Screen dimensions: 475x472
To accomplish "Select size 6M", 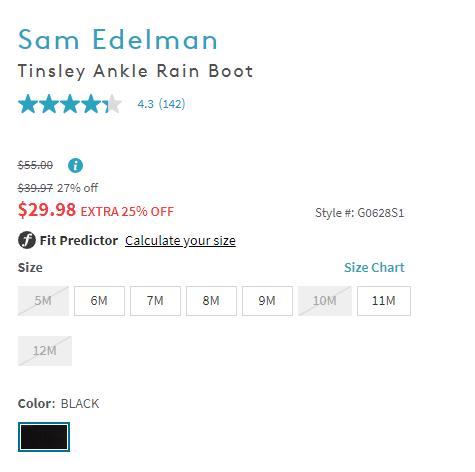I will (99, 301).
